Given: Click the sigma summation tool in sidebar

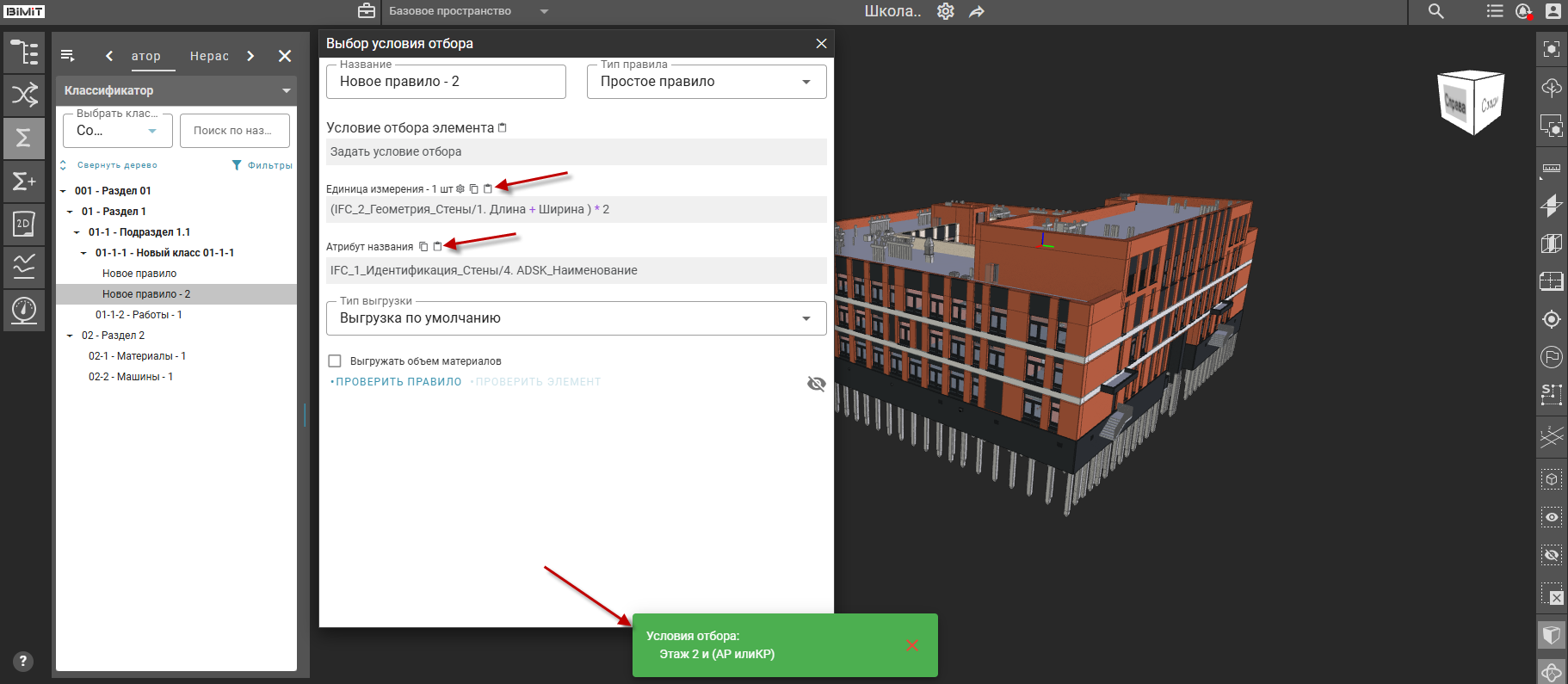Looking at the screenshot, I should coord(24,138).
